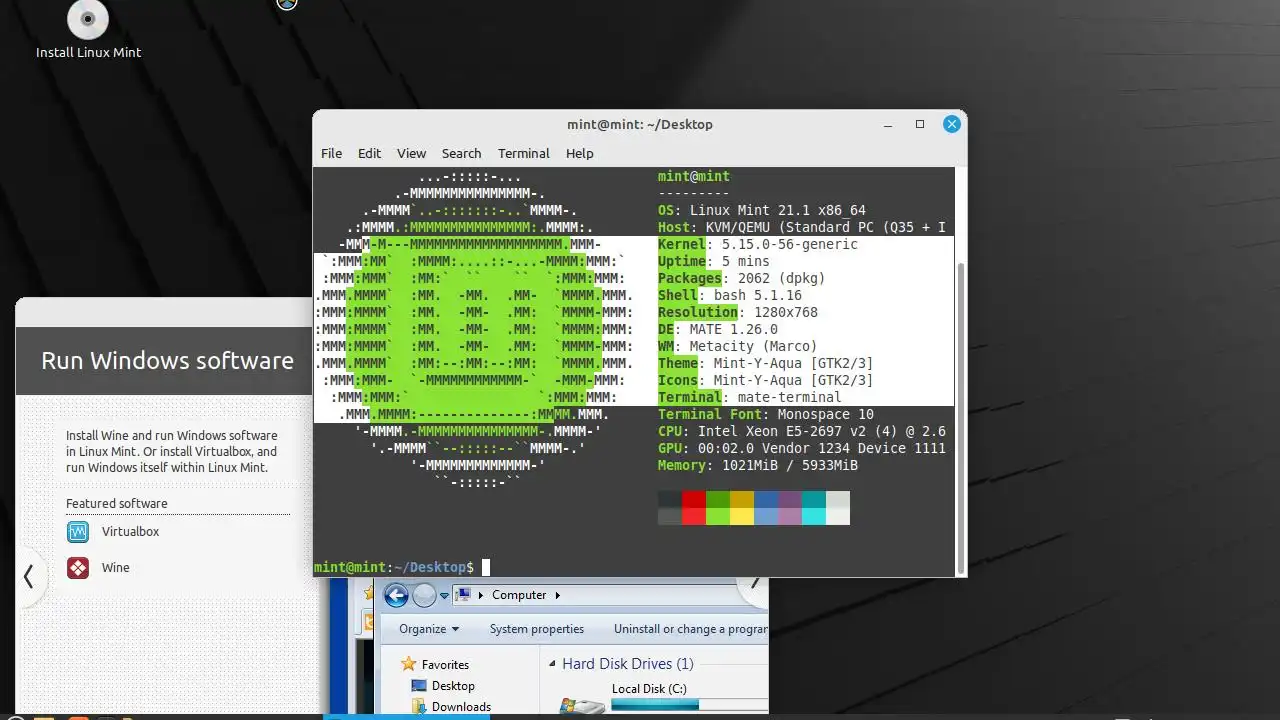Click the 'Run Windows software' slide heading

pos(167,361)
